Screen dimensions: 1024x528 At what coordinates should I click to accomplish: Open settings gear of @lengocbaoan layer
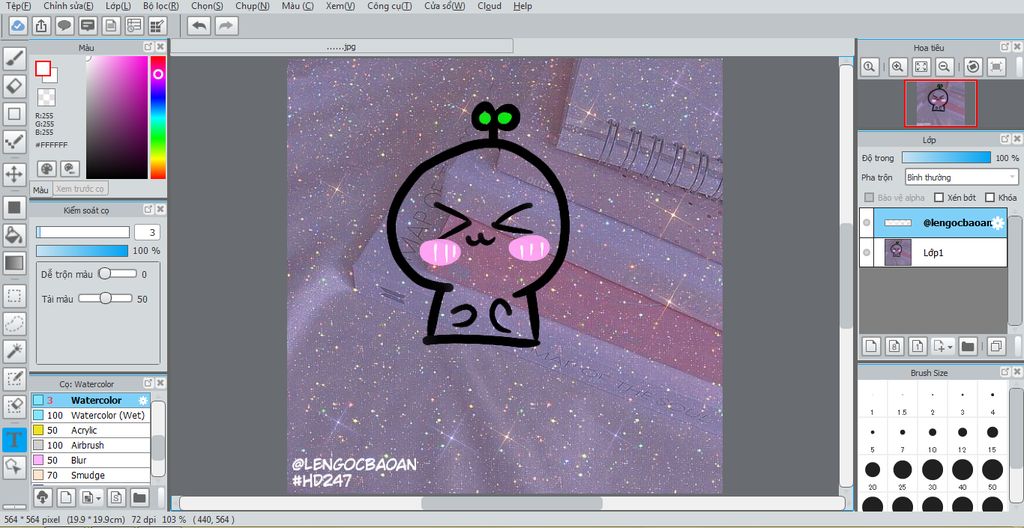999,223
